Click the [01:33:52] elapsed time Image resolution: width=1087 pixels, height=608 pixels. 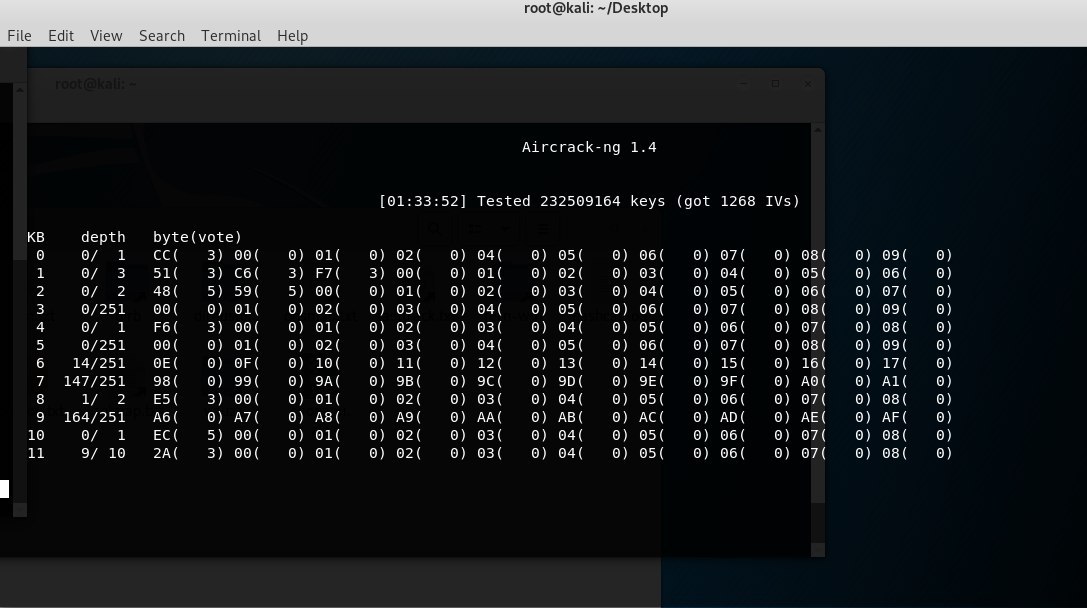click(x=423, y=201)
